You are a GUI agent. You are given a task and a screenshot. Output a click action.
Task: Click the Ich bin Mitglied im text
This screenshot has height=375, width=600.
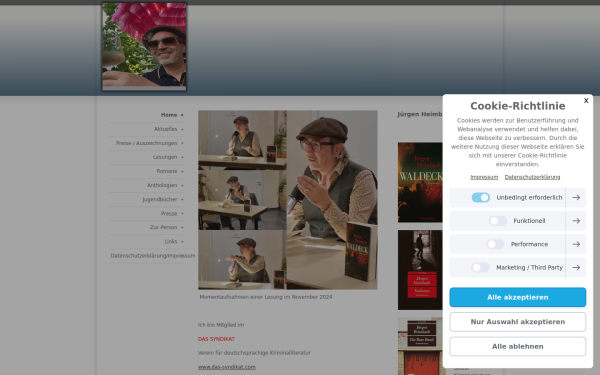[x=221, y=325]
